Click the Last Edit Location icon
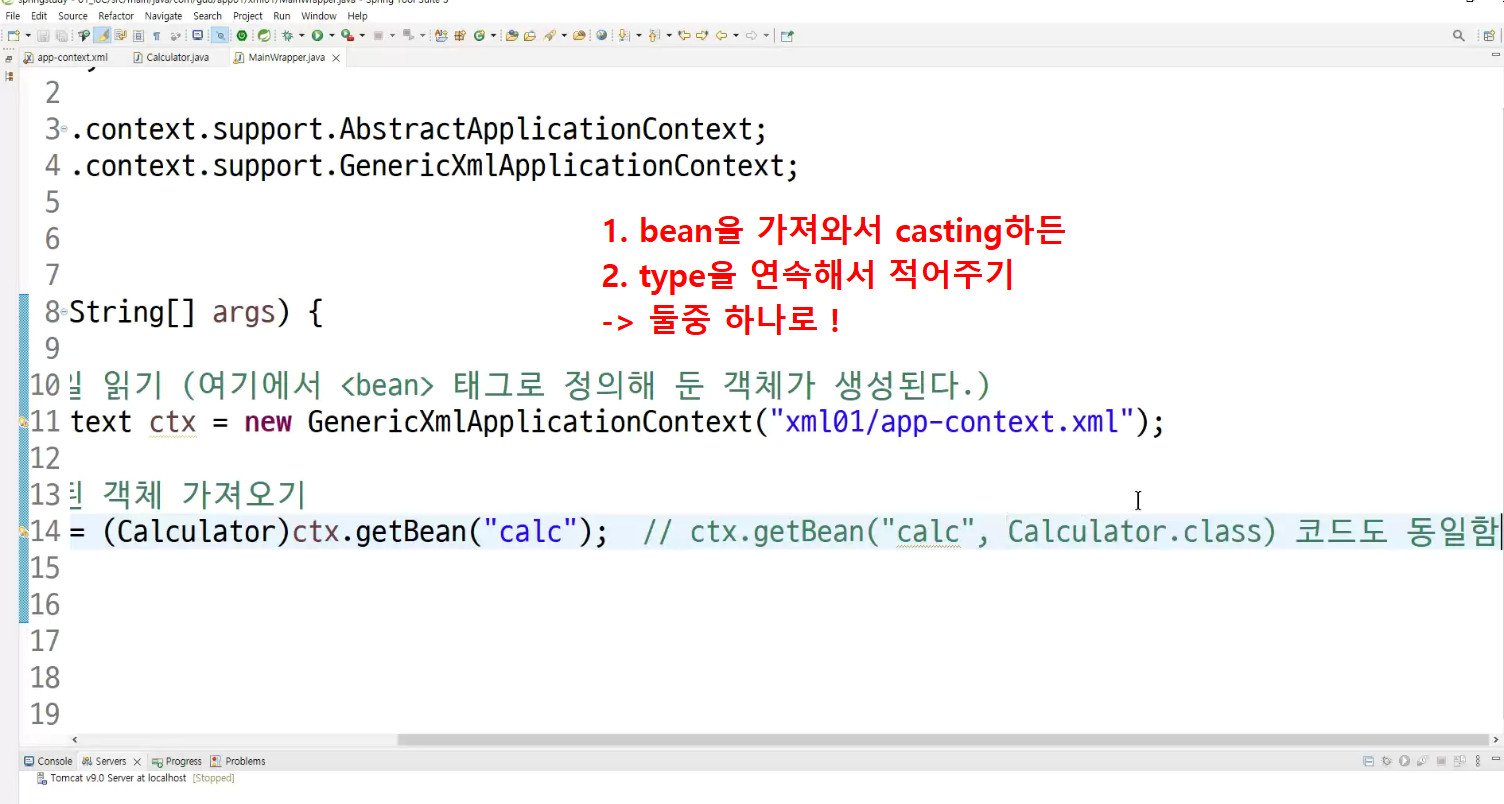Viewport: 1504px width, 804px height. coord(685,35)
